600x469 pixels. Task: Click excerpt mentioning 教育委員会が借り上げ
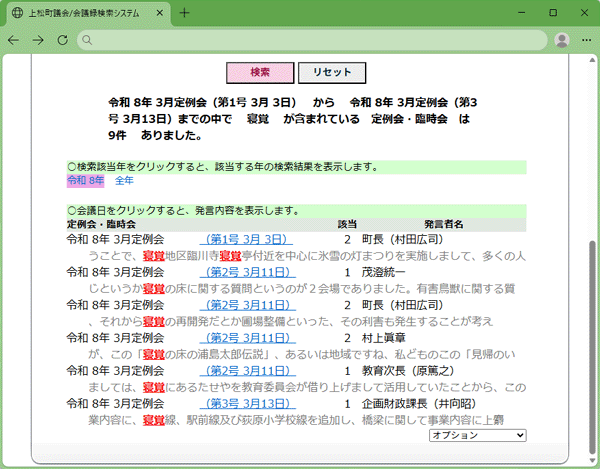pyautogui.click(x=307, y=388)
